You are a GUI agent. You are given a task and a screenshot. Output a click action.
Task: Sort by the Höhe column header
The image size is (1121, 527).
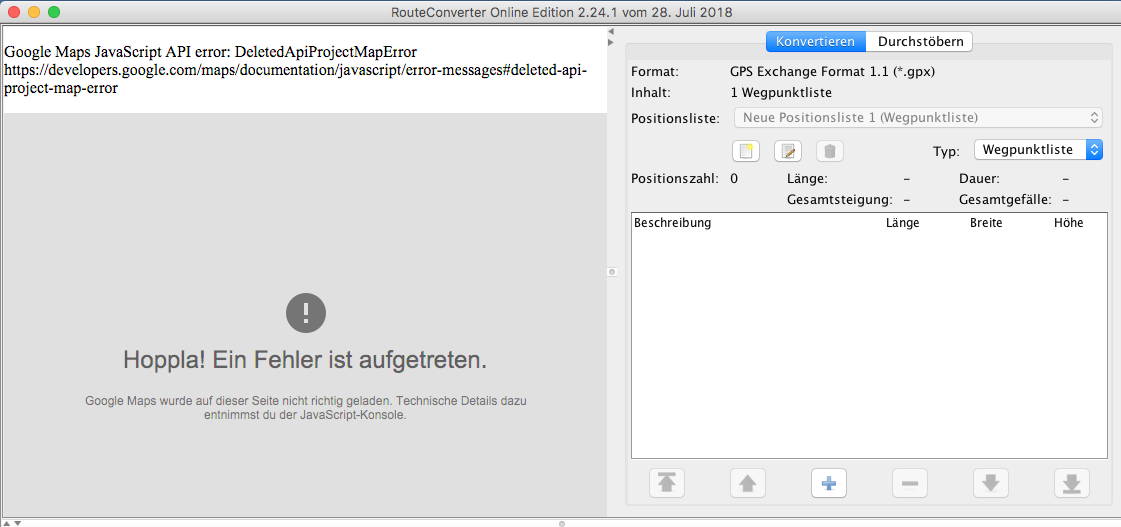click(1068, 223)
